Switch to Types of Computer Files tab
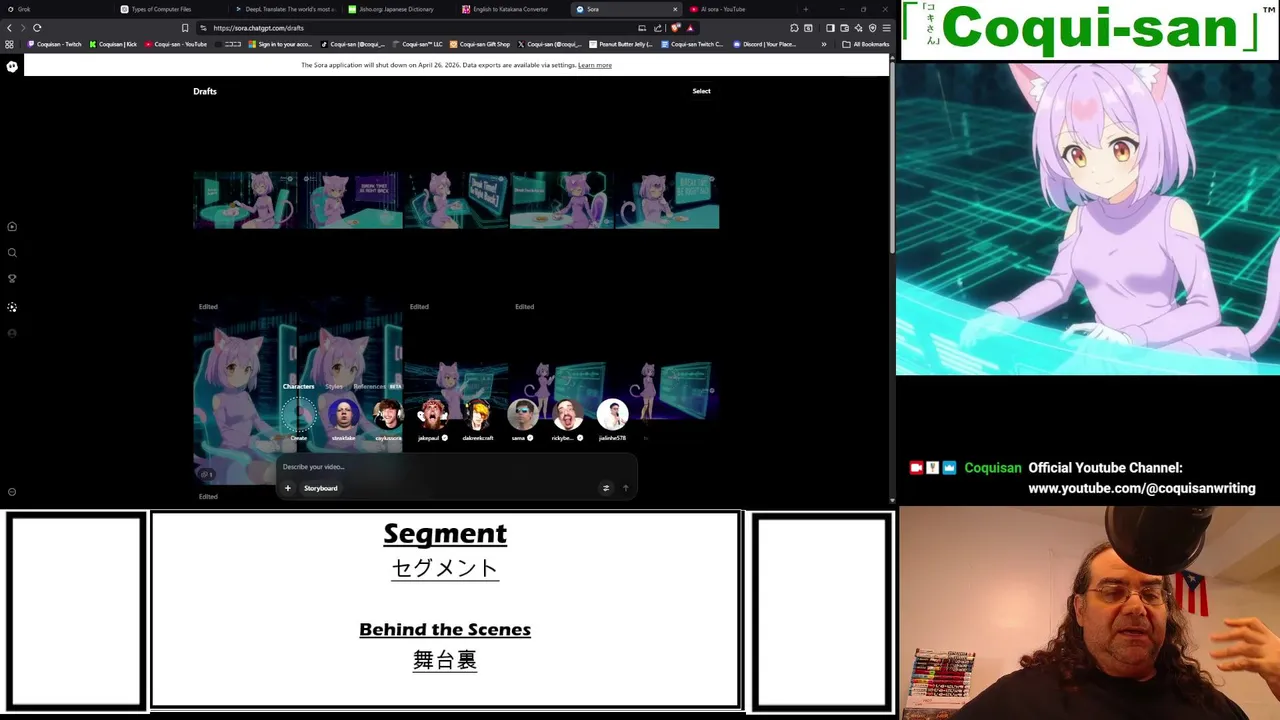Image resolution: width=1280 pixels, height=720 pixels. (x=170, y=9)
